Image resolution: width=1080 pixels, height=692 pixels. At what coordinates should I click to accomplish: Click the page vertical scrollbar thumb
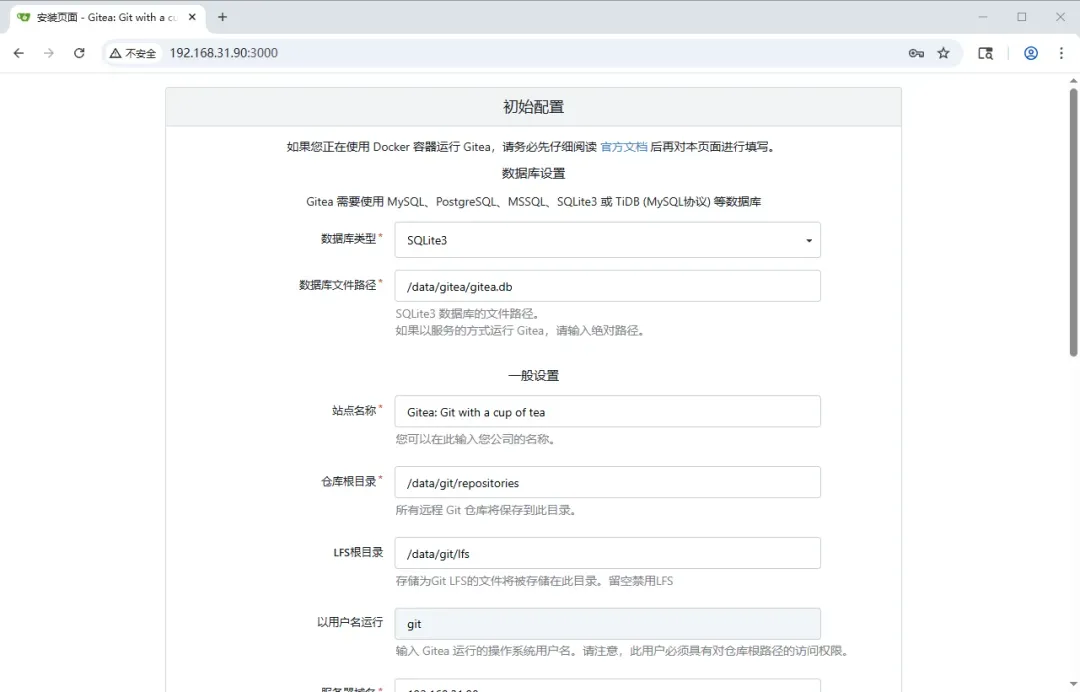[1073, 222]
